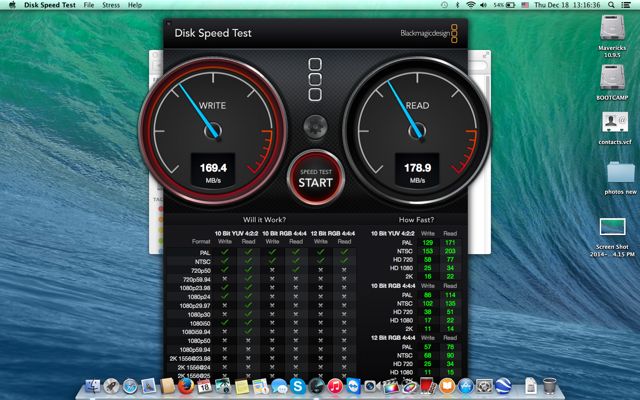Open the Stress menu
This screenshot has width=640, height=400.
(x=111, y=5)
